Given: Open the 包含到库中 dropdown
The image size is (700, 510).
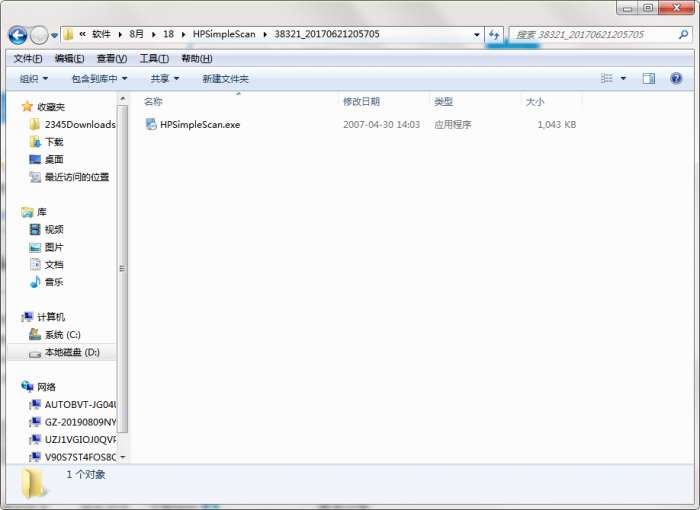Looking at the screenshot, I should coord(99,79).
